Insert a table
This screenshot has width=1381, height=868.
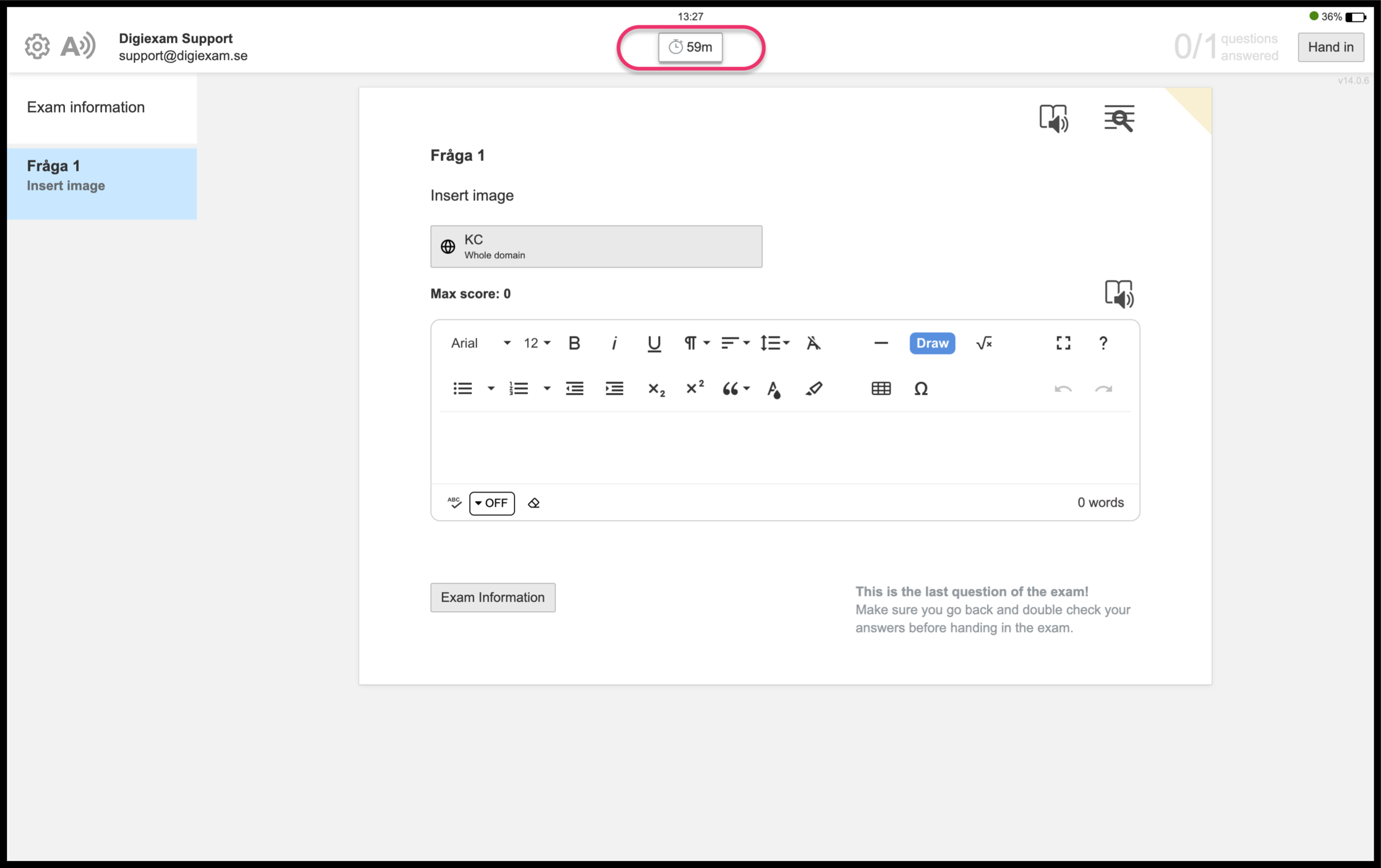point(881,389)
